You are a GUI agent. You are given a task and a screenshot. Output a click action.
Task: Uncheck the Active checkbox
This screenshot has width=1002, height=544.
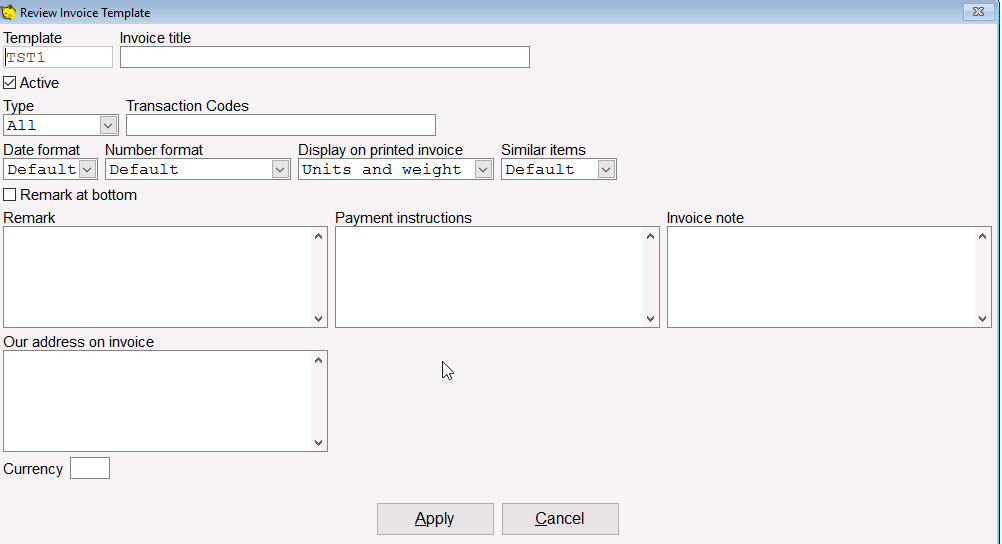click(x=10, y=82)
